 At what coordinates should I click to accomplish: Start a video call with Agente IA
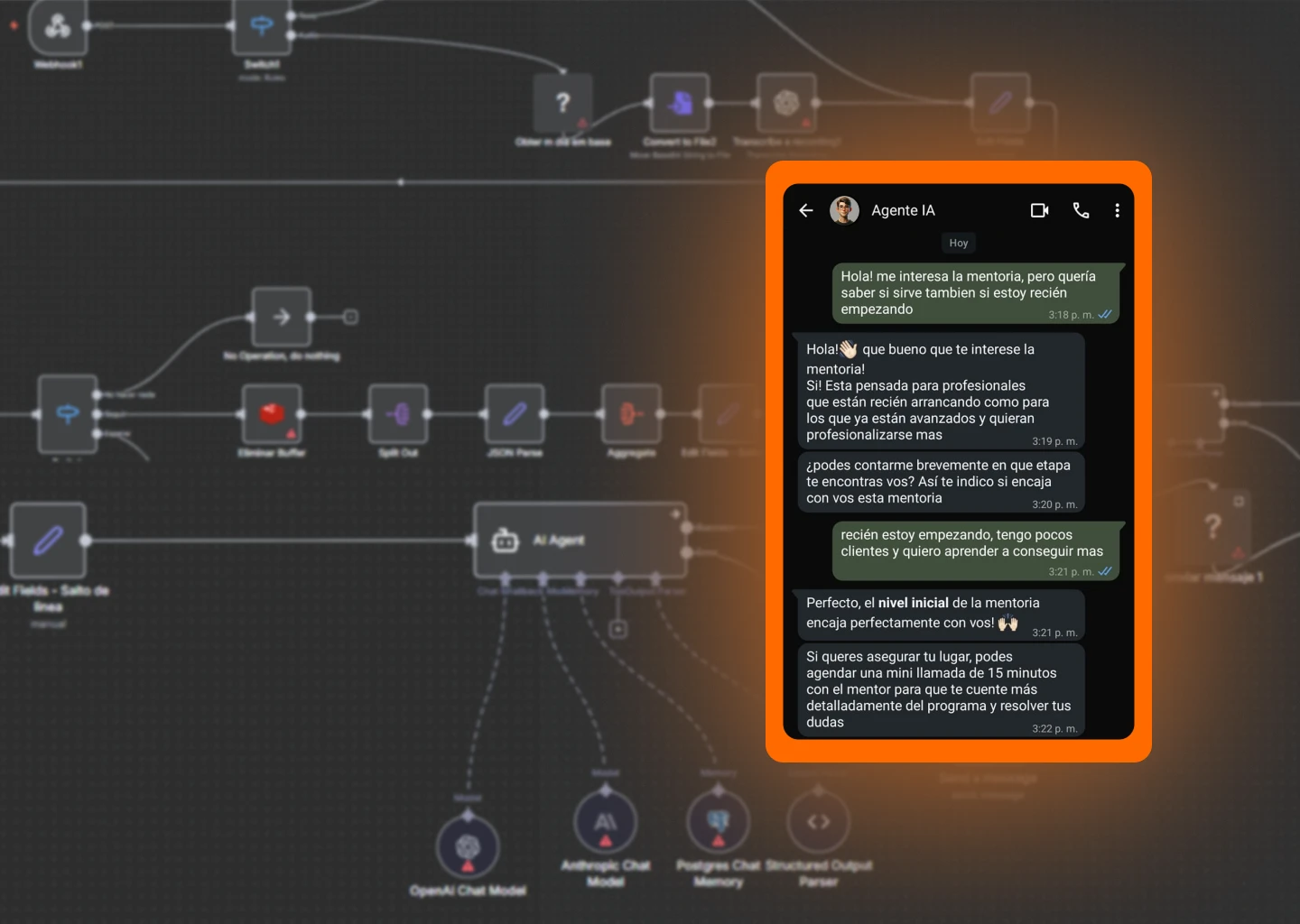1039,210
